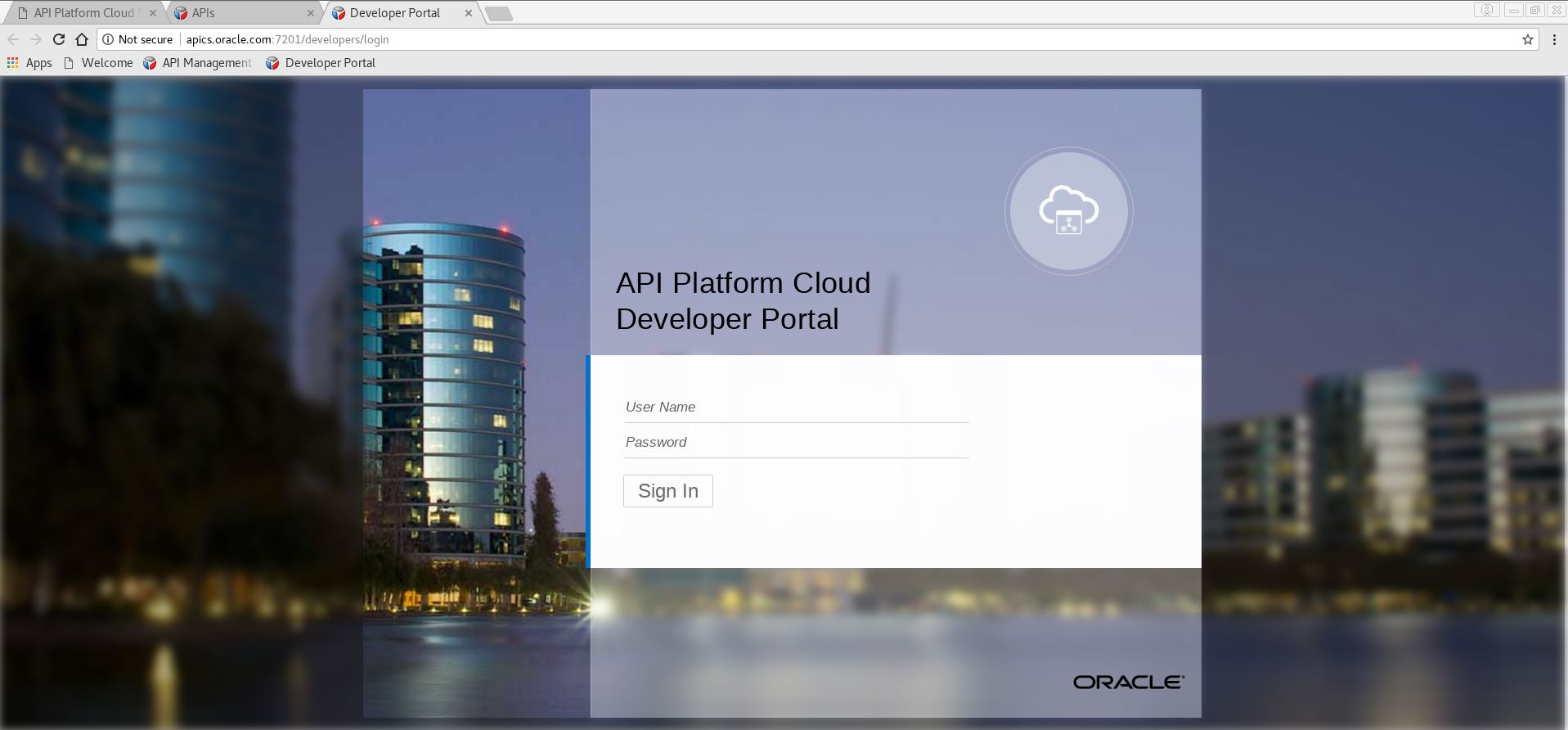Open the Chrome three-dot menu
The image size is (1568, 730).
coord(1554,39)
